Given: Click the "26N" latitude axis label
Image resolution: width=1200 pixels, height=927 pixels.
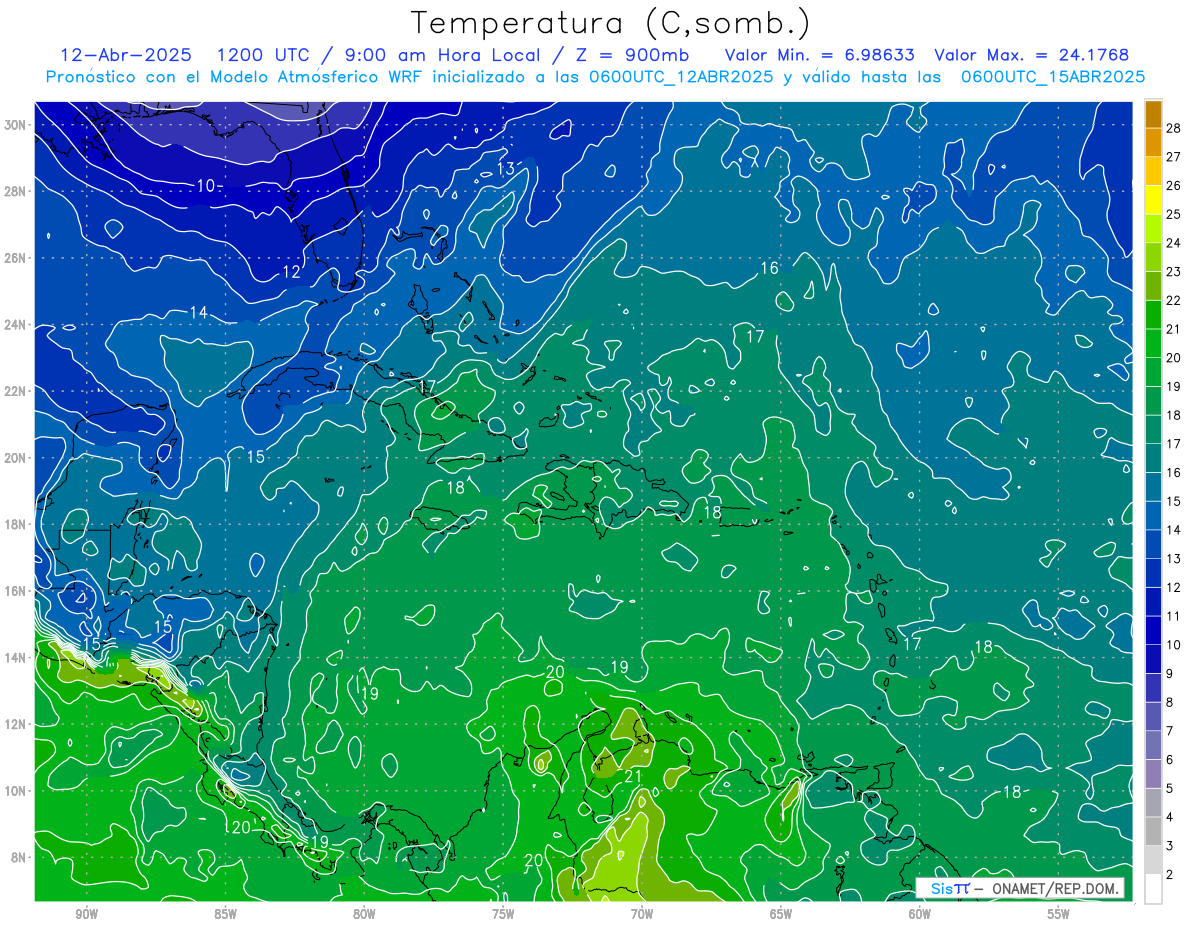Looking at the screenshot, I should pyautogui.click(x=14, y=258).
